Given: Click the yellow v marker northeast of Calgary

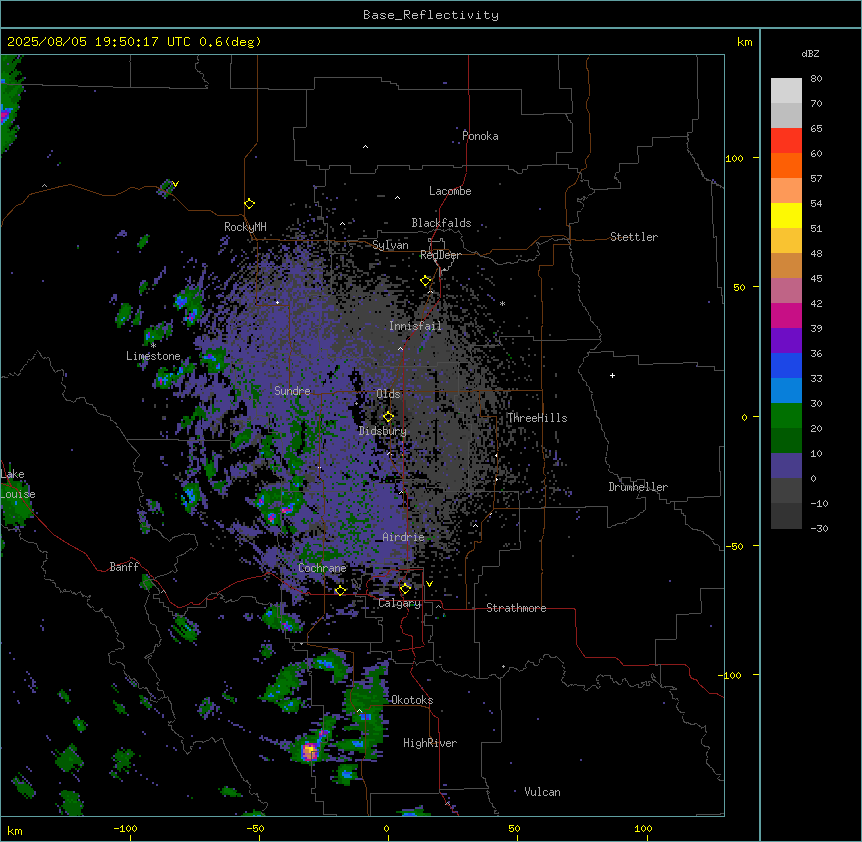Looking at the screenshot, I should coord(429,584).
